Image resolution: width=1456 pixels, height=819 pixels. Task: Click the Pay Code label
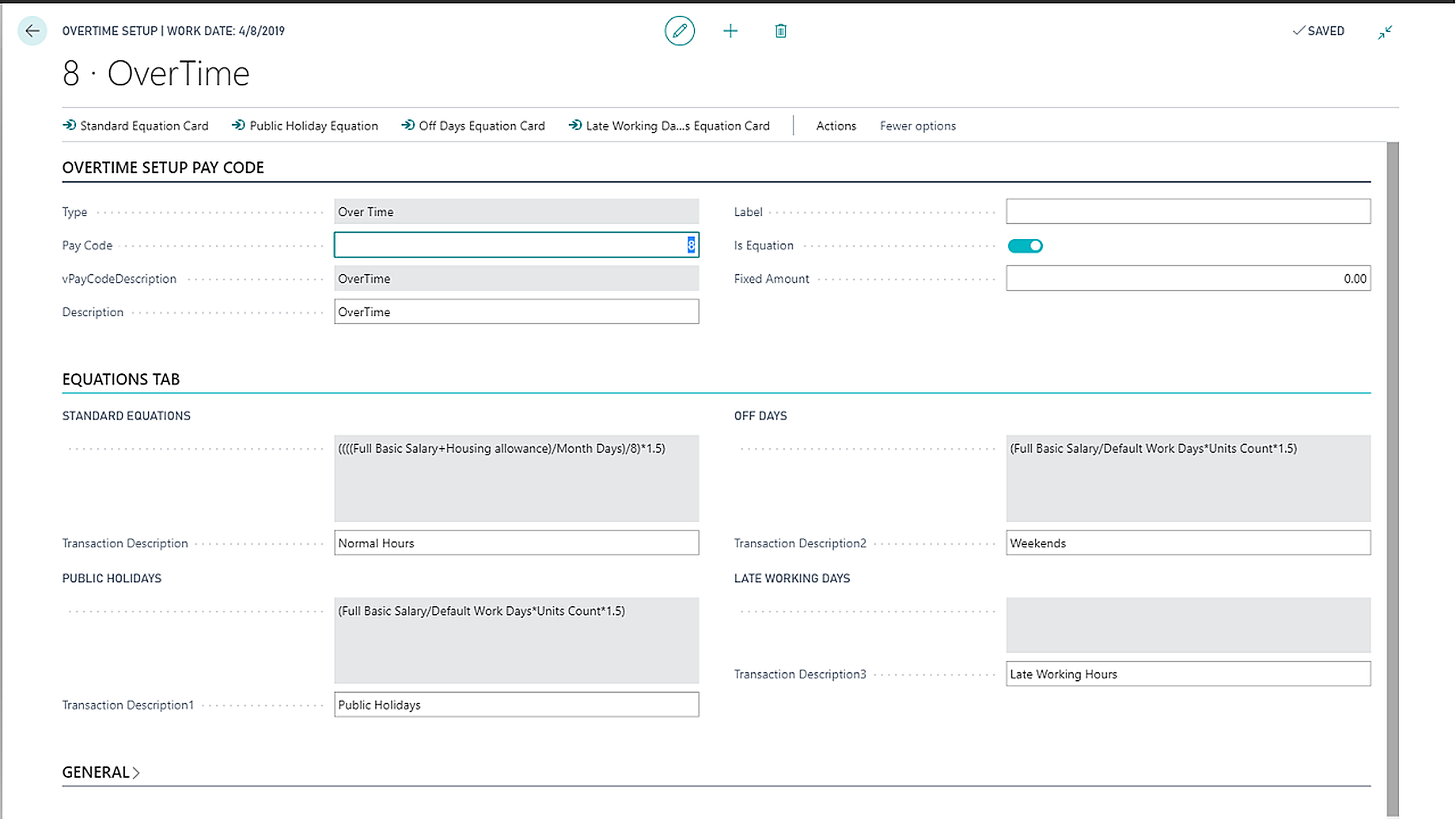(x=87, y=246)
